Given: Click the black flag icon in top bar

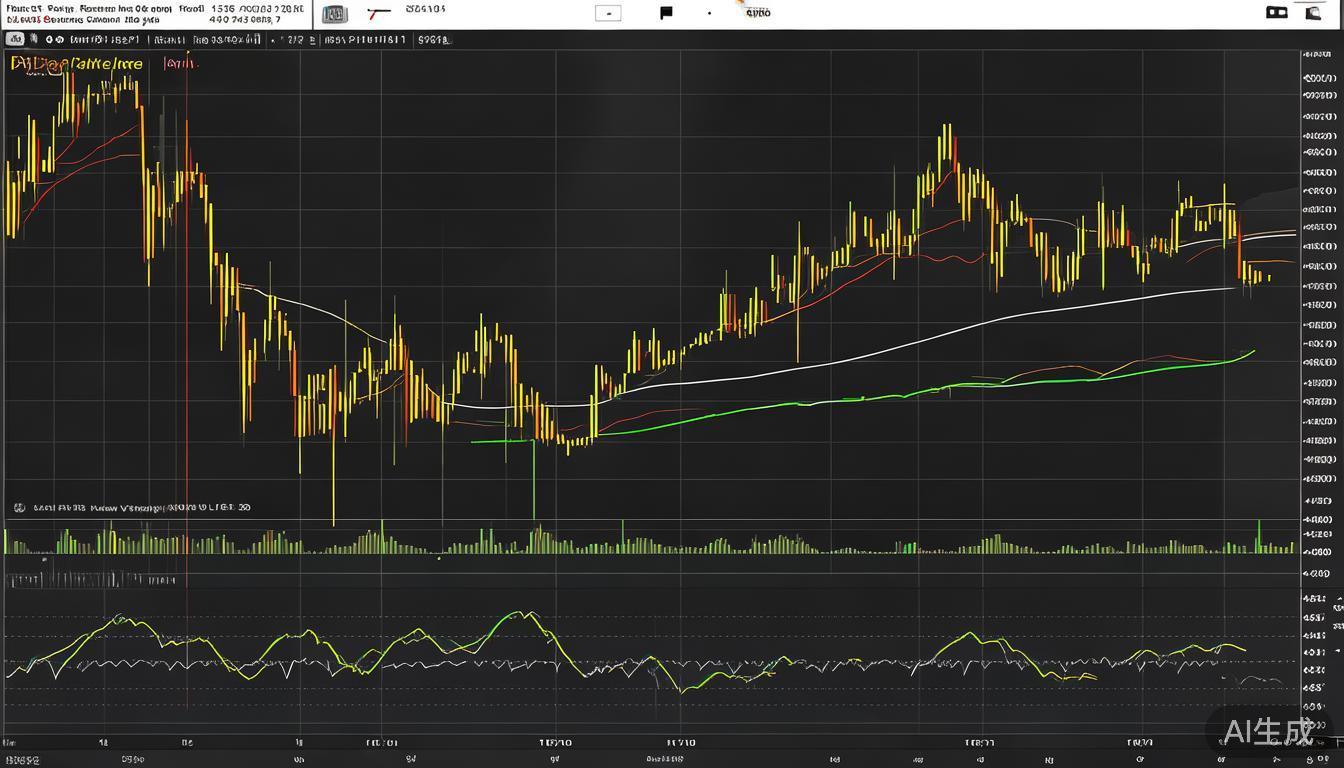Looking at the screenshot, I should (666, 13).
